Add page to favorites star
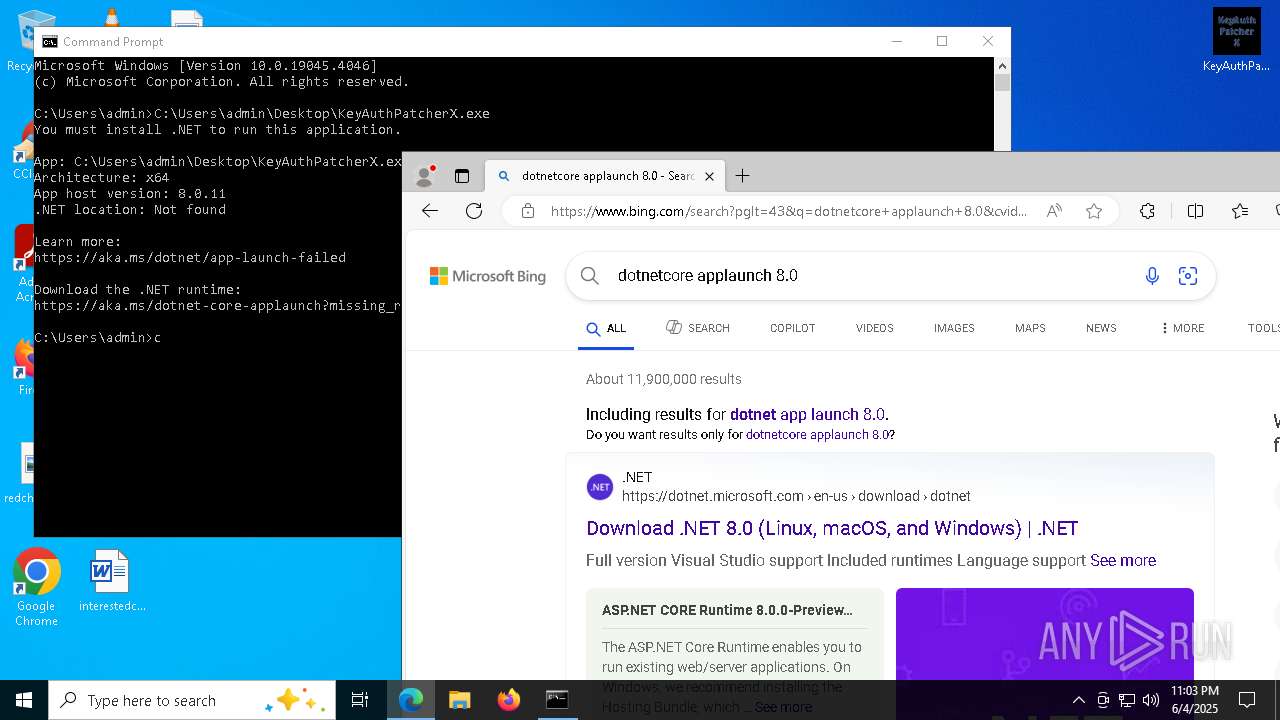Viewport: 1280px width, 720px height. pos(1094,211)
